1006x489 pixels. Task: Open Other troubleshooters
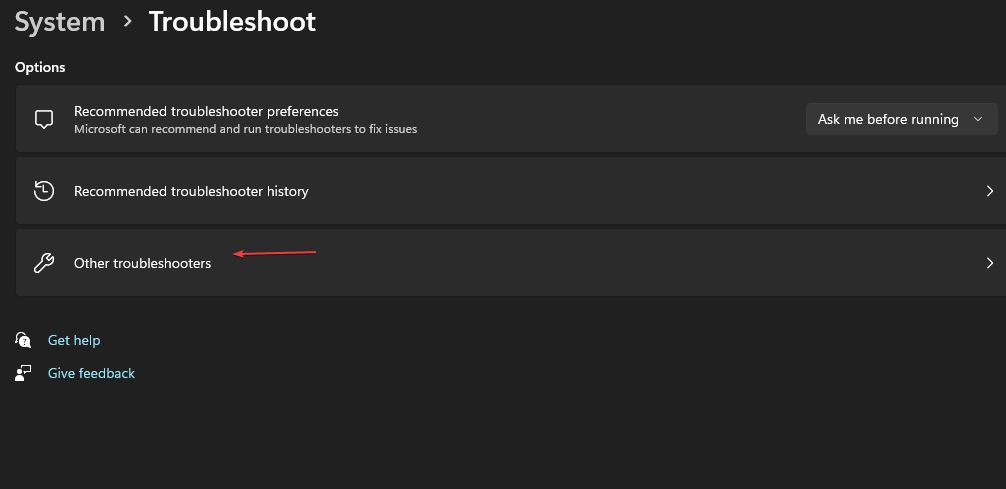point(143,263)
